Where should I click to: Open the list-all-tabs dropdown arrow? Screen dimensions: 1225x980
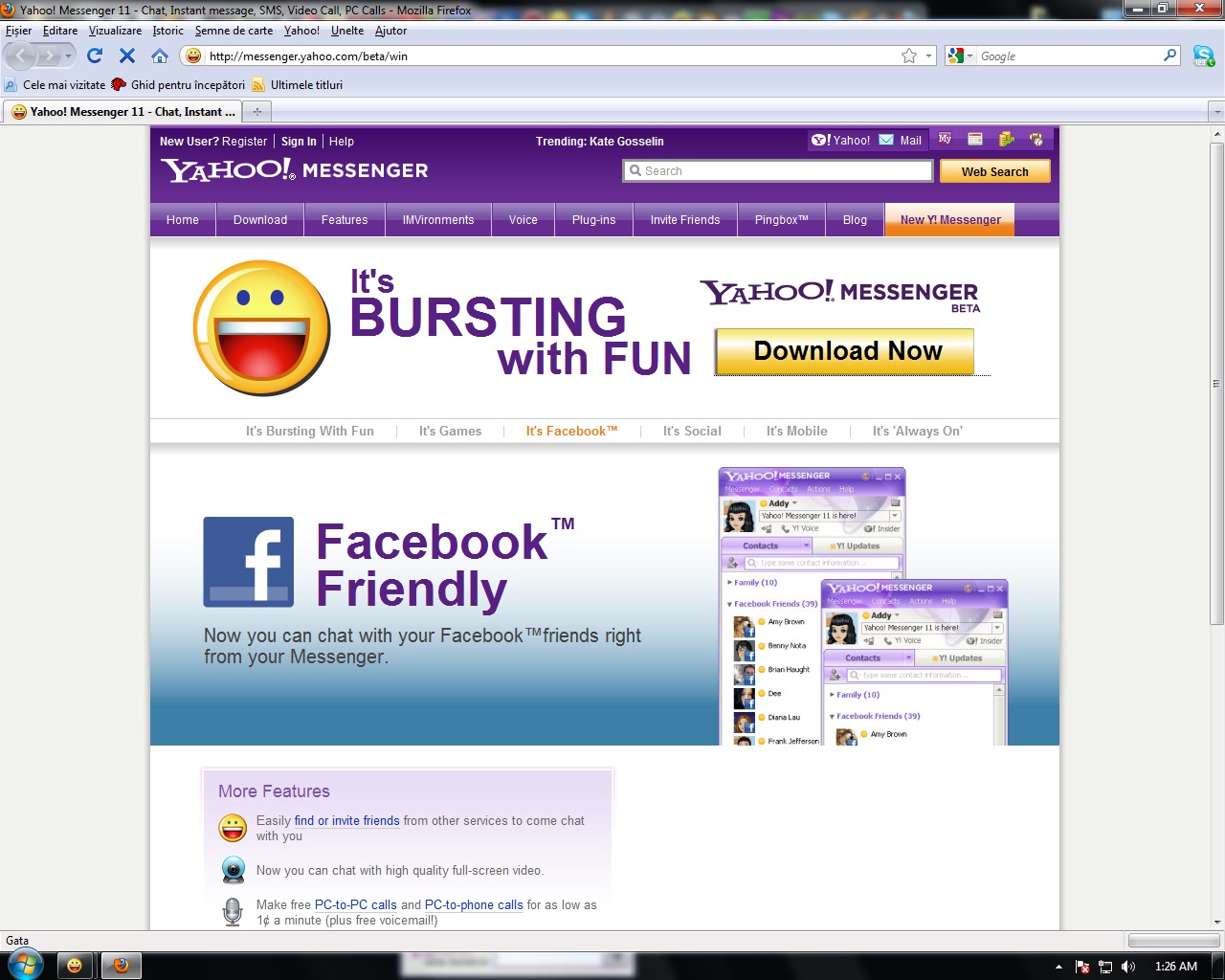1216,112
